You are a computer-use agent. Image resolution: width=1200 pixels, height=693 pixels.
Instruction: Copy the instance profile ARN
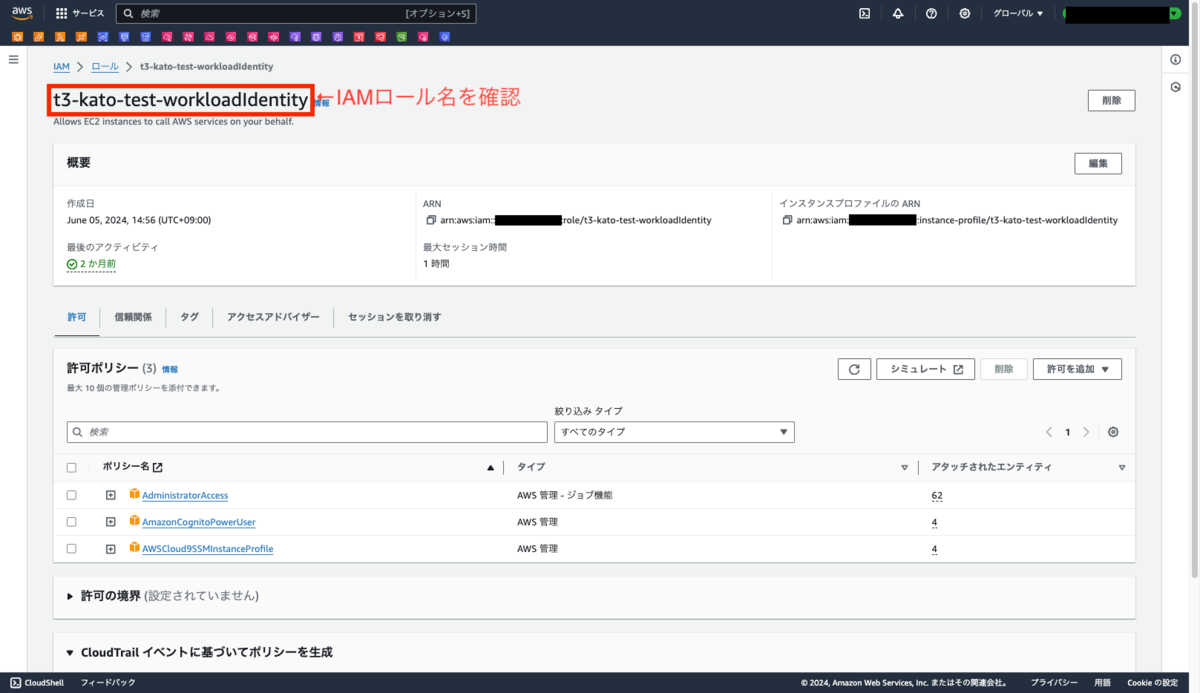pyautogui.click(x=787, y=220)
